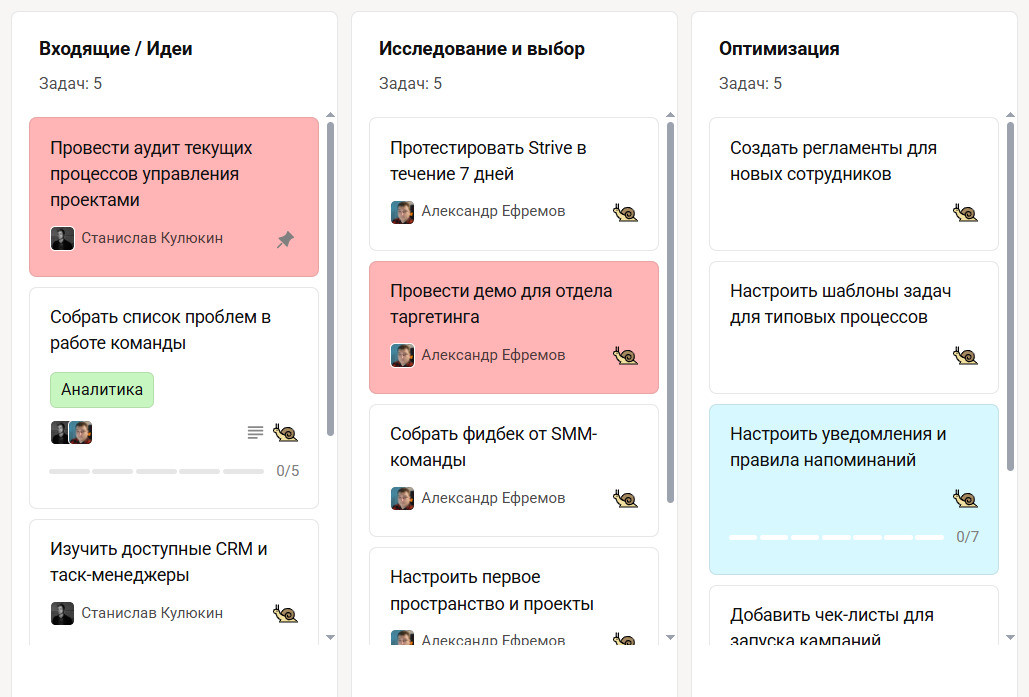The width and height of the screenshot is (1029, 697).
Task: Click the pin icon on the audit task card
Action: [285, 240]
